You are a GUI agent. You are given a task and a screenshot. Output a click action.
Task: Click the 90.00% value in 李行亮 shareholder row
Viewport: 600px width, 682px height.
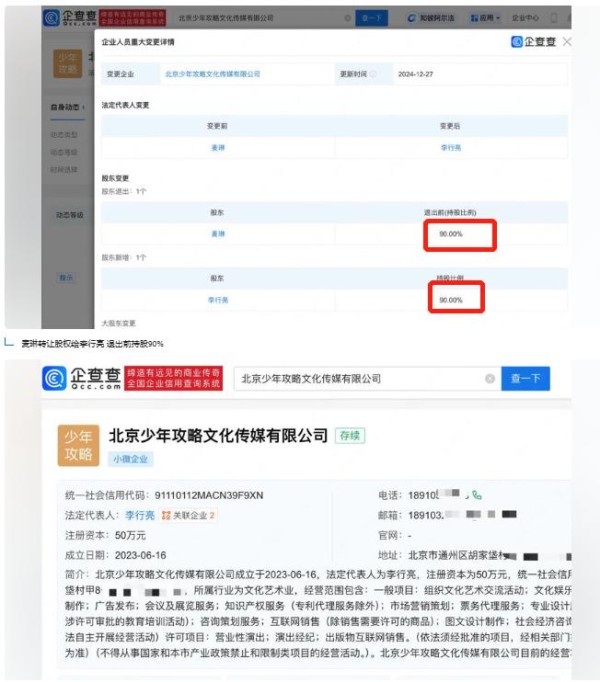[451, 300]
